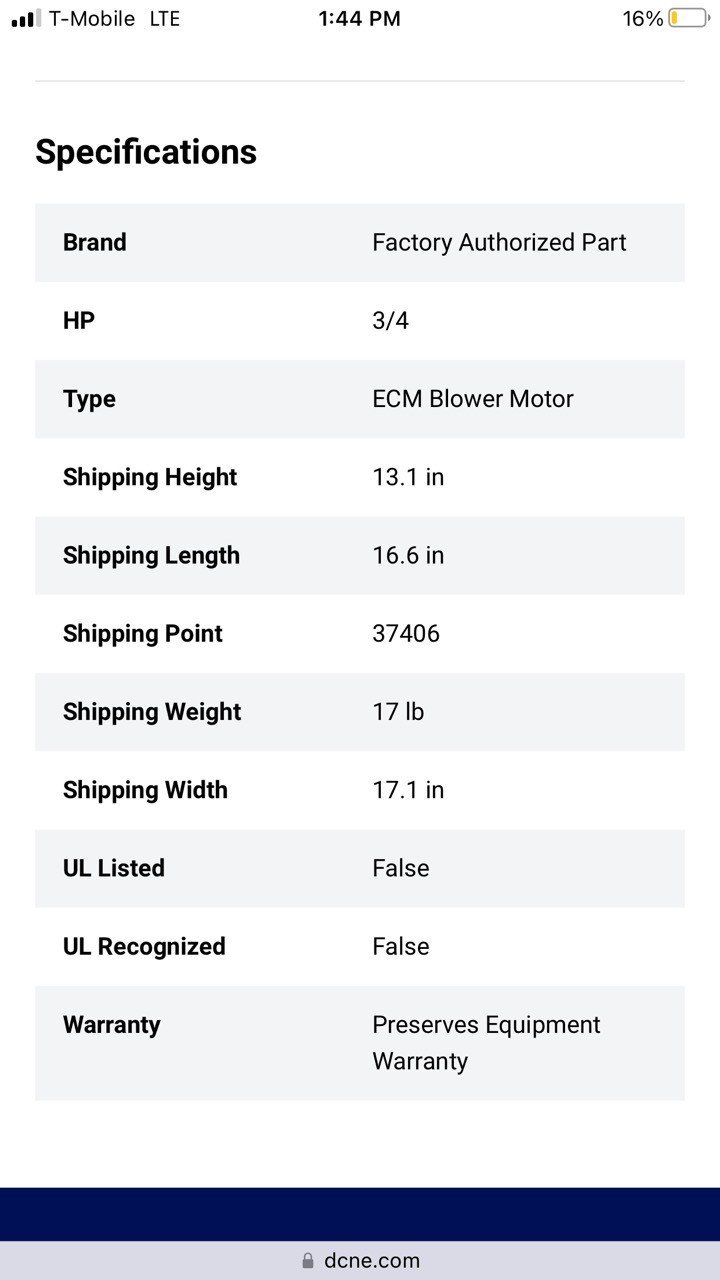Tap the Factory Authorized Part brand value

coord(499,242)
